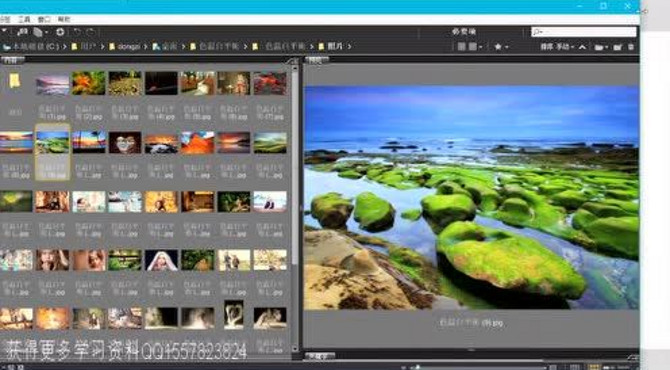Rotate image clockwise
Screen dimensions: 670x370
click(x=91, y=32)
